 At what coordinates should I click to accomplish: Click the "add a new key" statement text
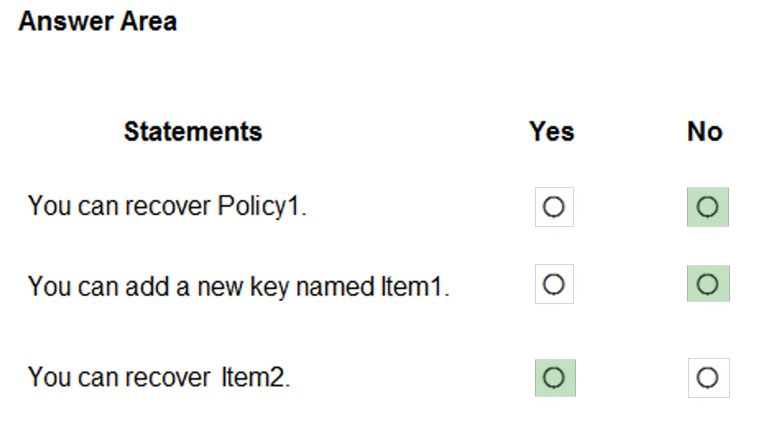[238, 287]
